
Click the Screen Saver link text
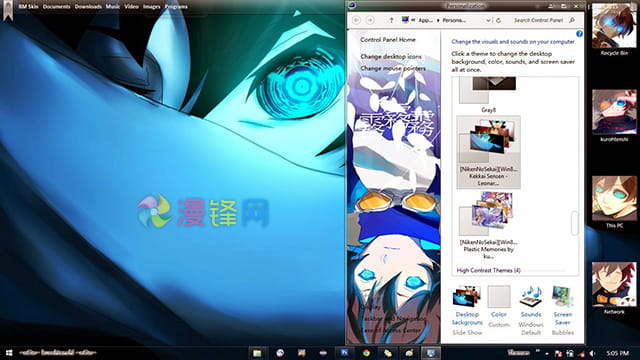(x=562, y=318)
